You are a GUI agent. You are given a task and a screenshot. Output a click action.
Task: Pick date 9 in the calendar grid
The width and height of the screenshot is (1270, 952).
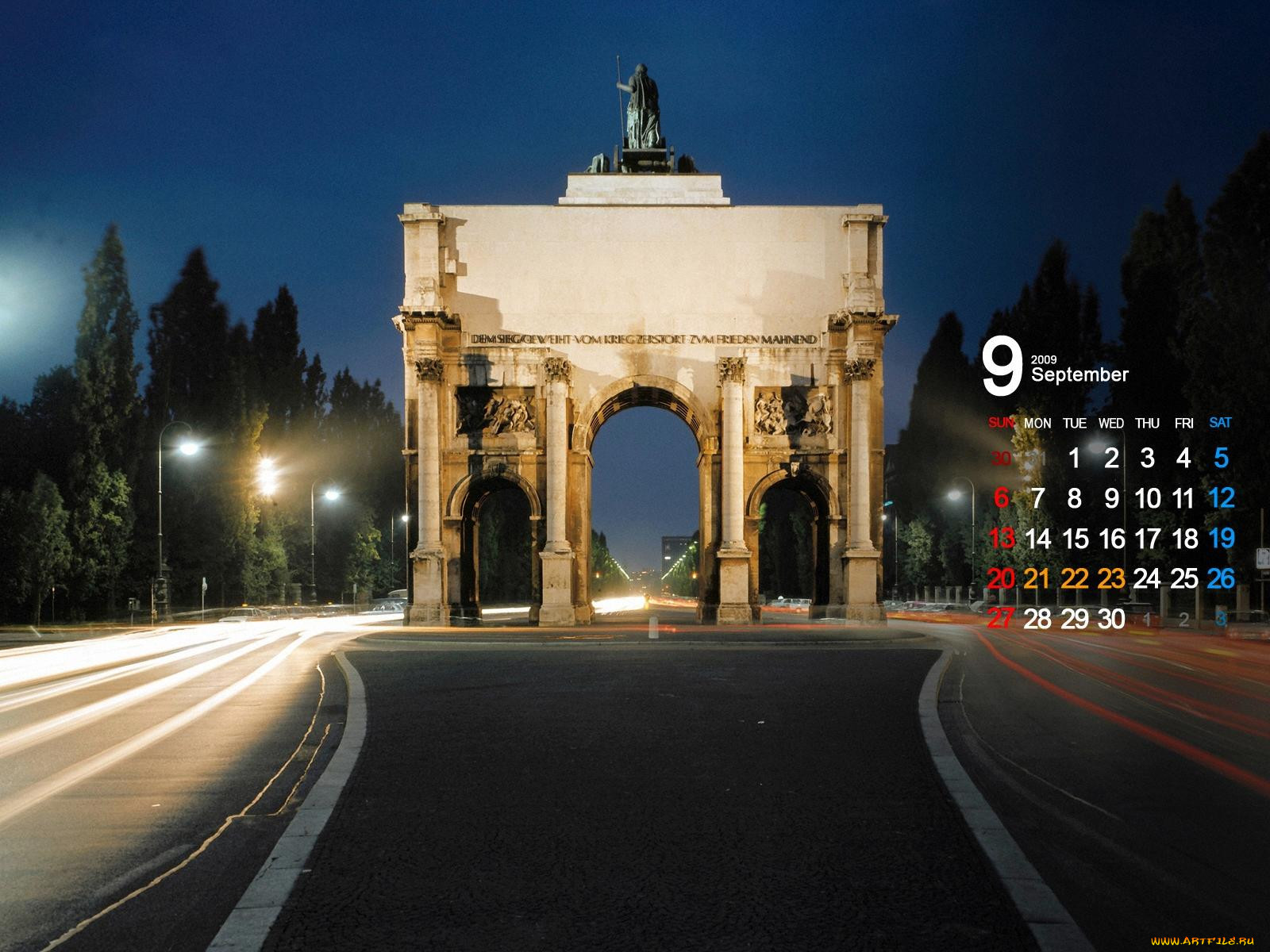[1111, 498]
